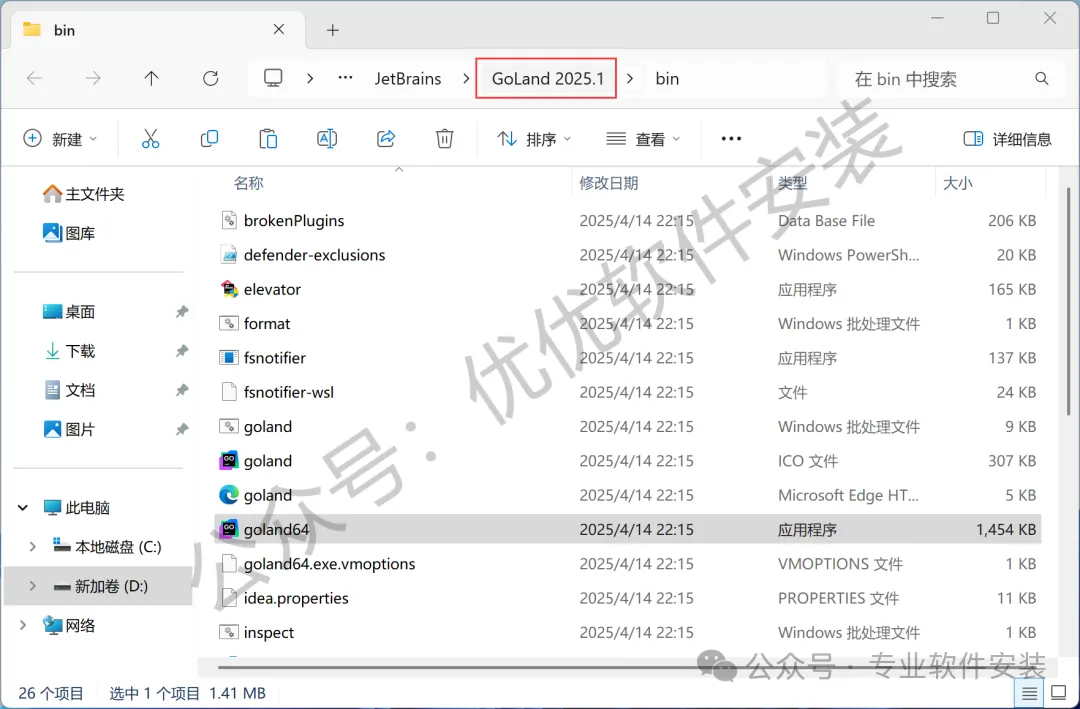This screenshot has width=1080, height=709.
Task: Select the inspect batch file
Action: pos(627,633)
